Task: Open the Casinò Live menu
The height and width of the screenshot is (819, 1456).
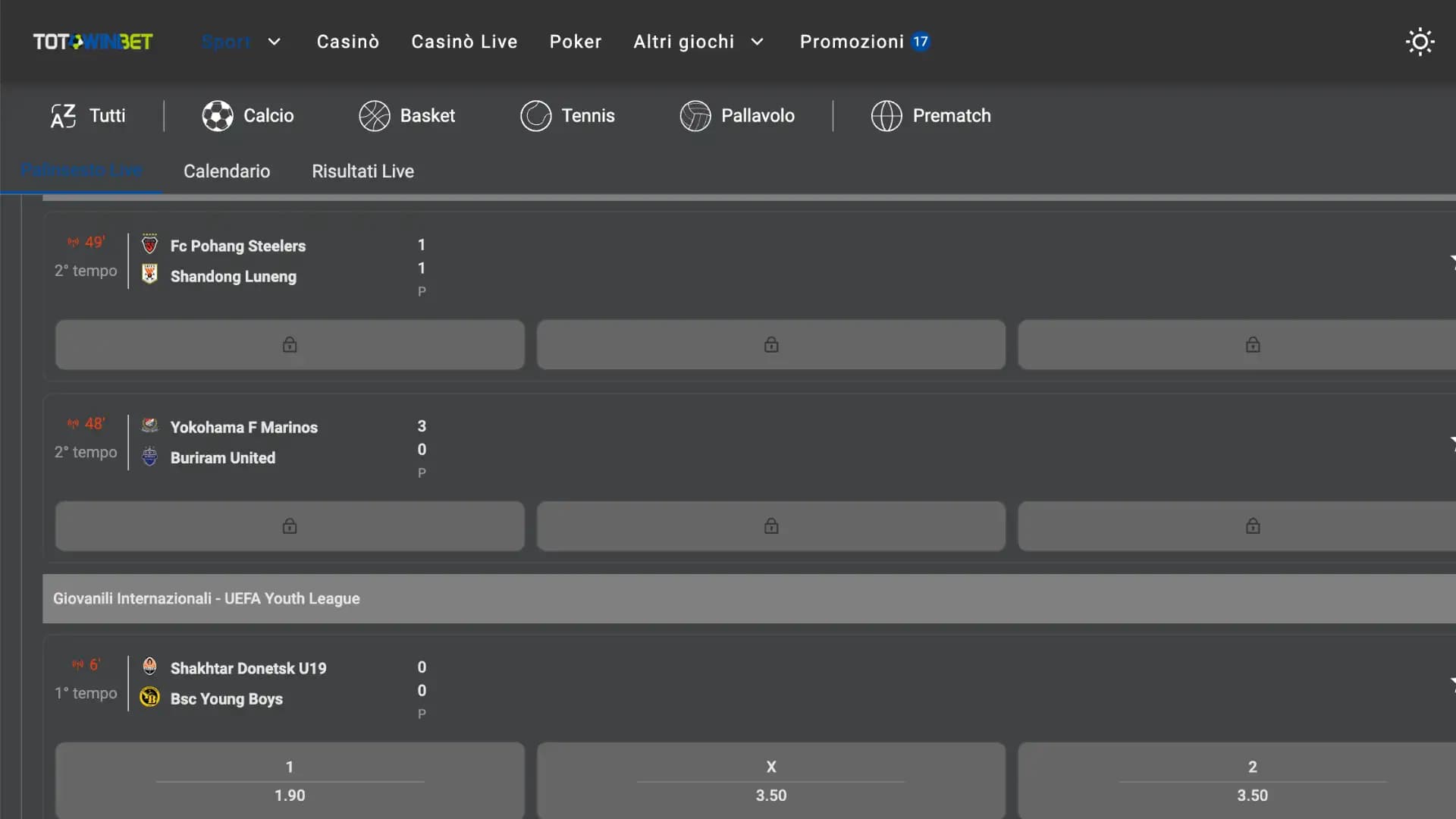Action: point(464,42)
